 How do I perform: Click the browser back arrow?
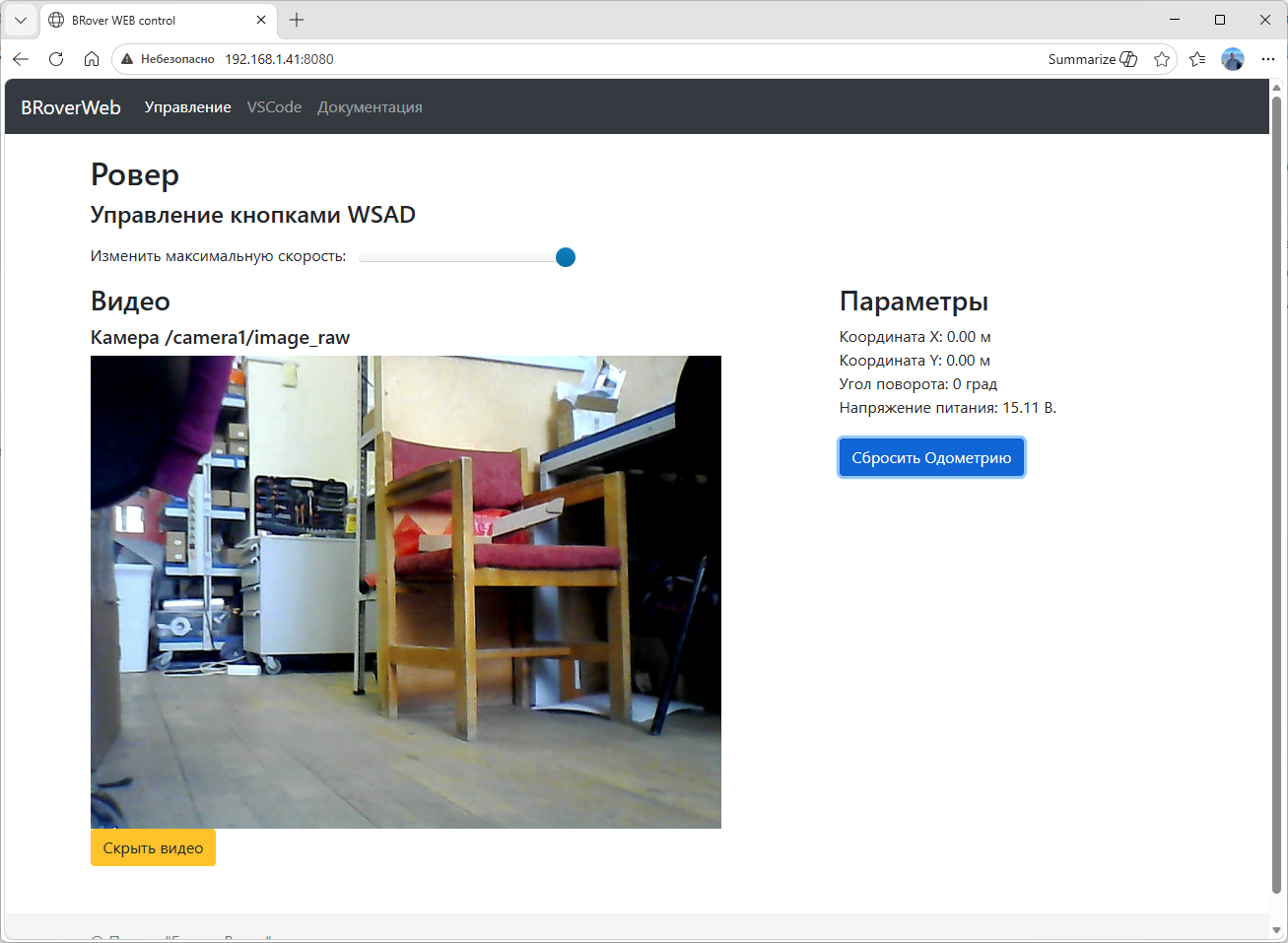(x=21, y=59)
